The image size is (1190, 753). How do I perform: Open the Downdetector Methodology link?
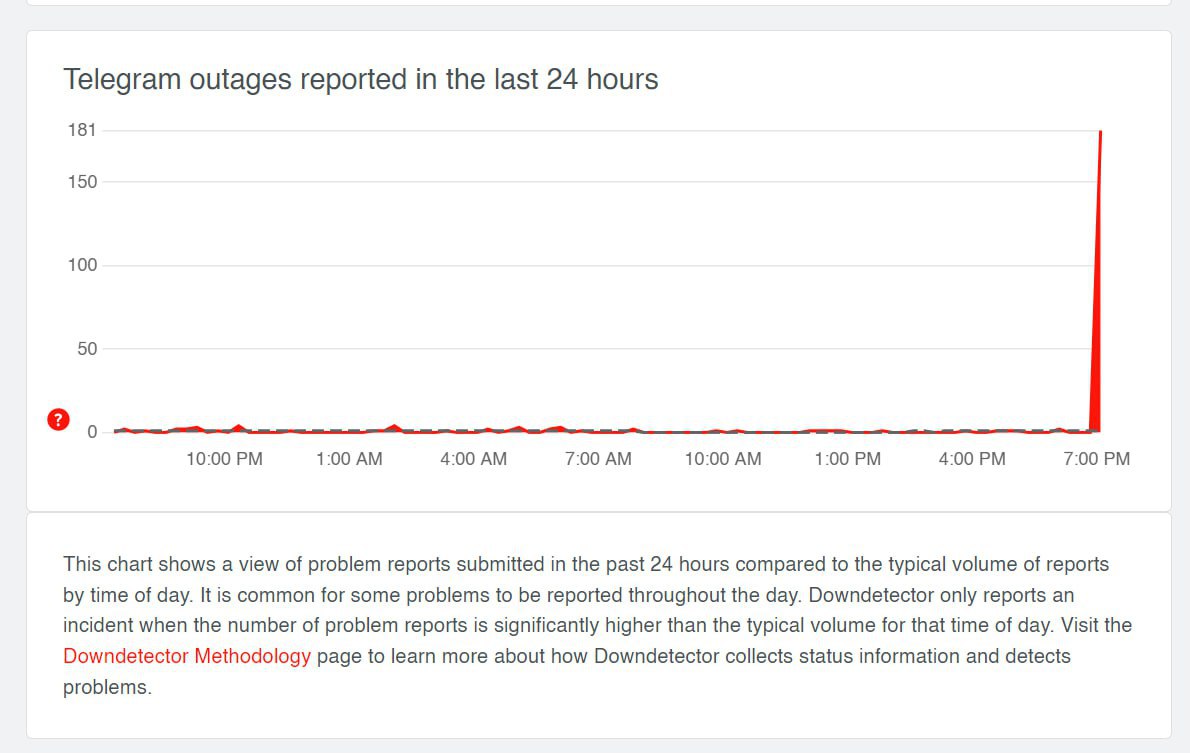tap(187, 657)
